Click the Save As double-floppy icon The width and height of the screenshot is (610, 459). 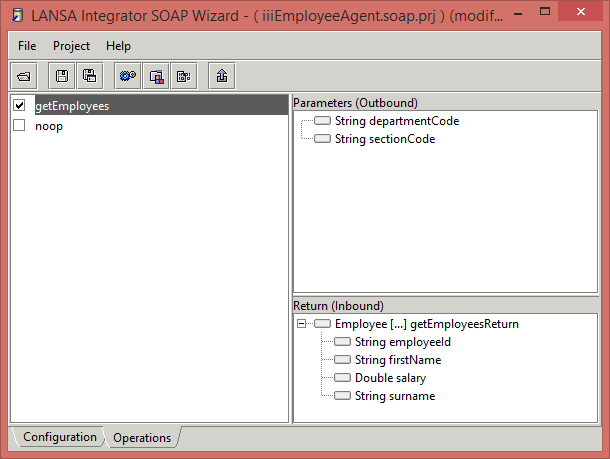pyautogui.click(x=89, y=76)
